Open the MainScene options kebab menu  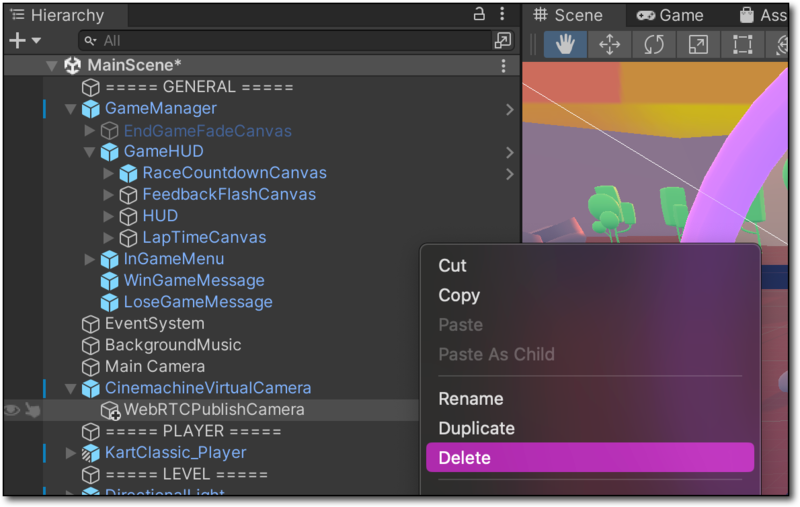(x=503, y=65)
